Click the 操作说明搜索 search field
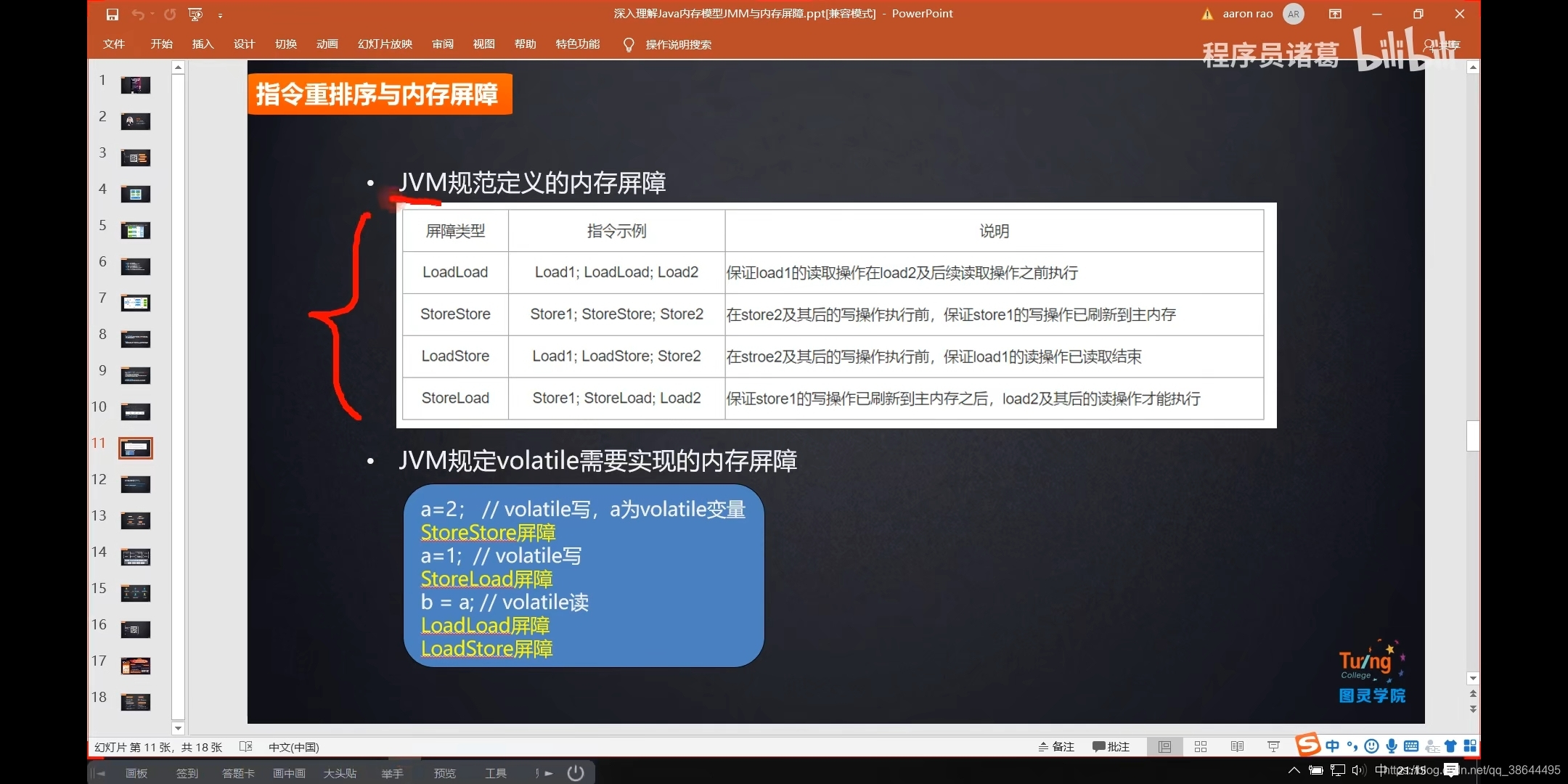Screen dimensions: 1568x784 coord(678,45)
